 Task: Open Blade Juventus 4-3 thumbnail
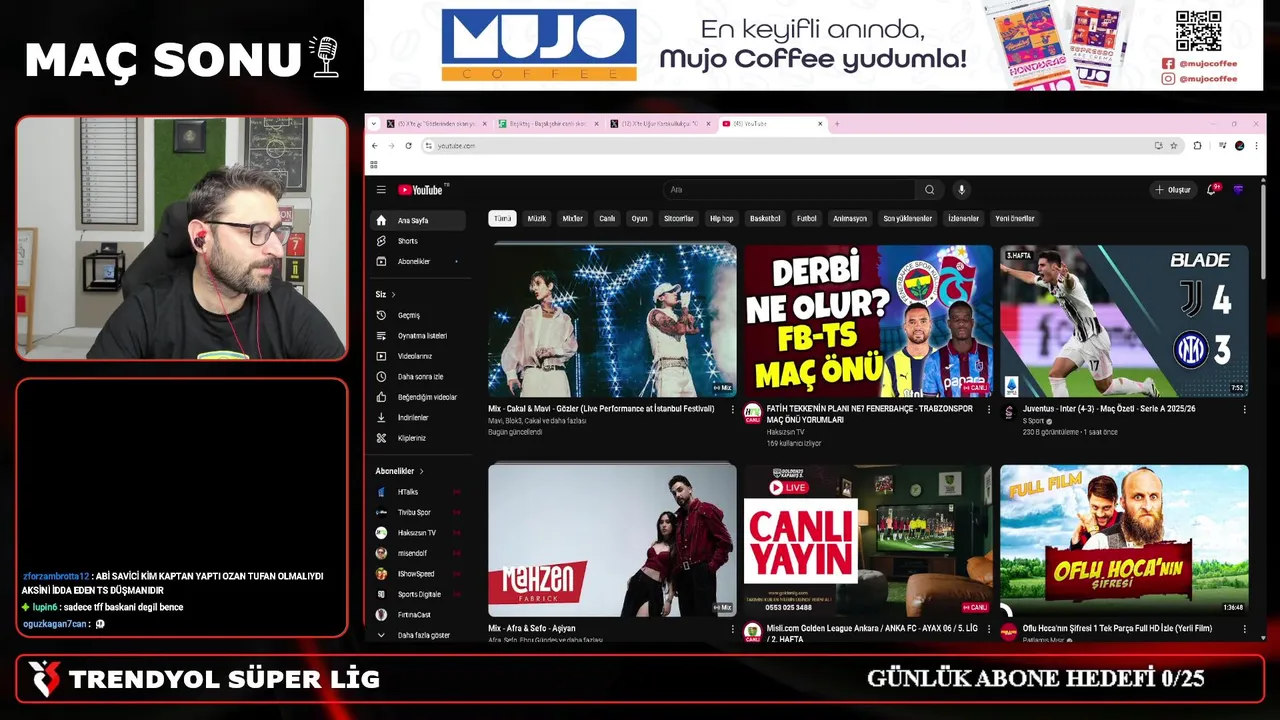coord(1124,321)
